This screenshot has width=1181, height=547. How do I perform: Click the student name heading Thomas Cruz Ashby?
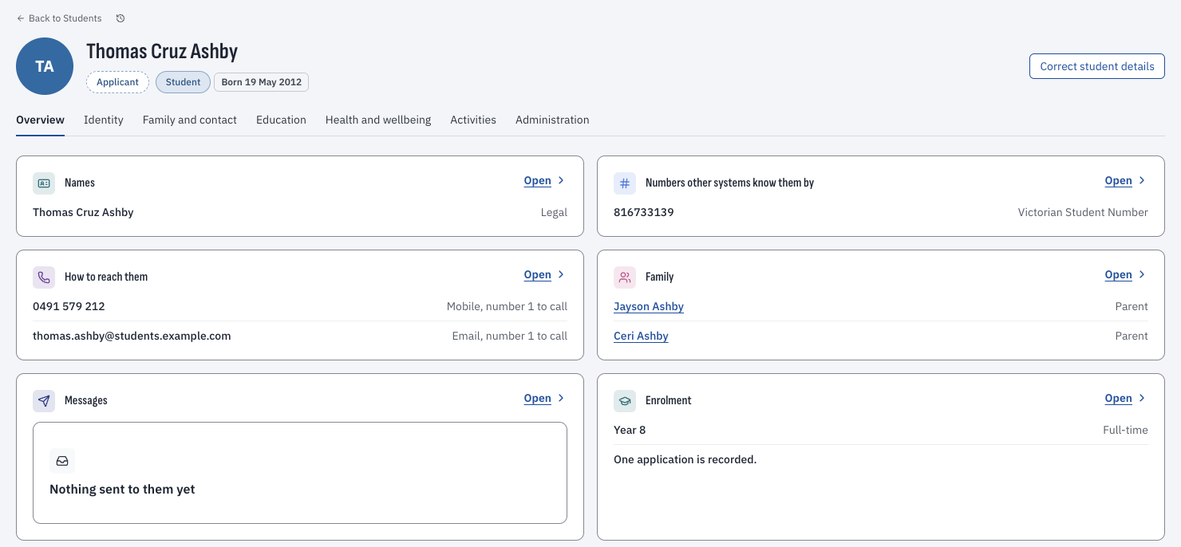click(x=162, y=51)
